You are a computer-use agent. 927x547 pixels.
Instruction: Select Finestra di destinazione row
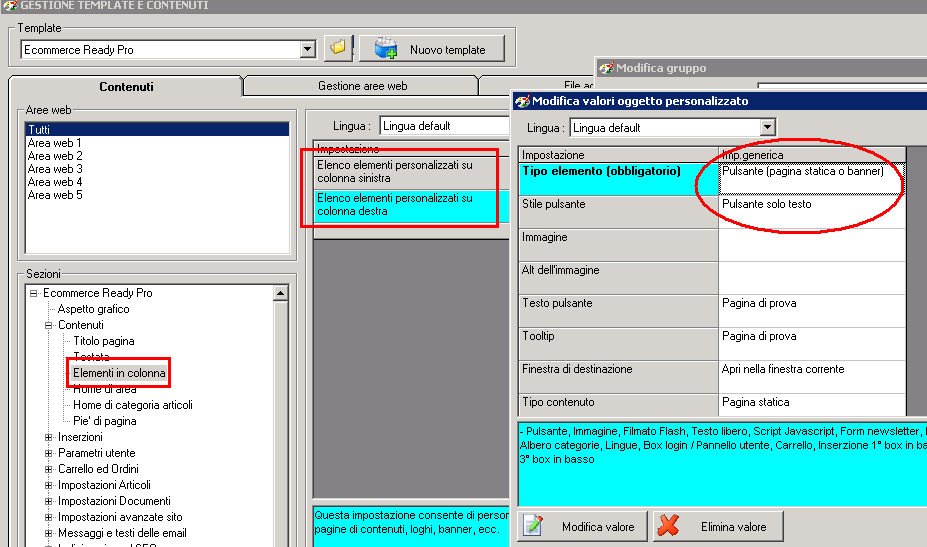point(618,377)
